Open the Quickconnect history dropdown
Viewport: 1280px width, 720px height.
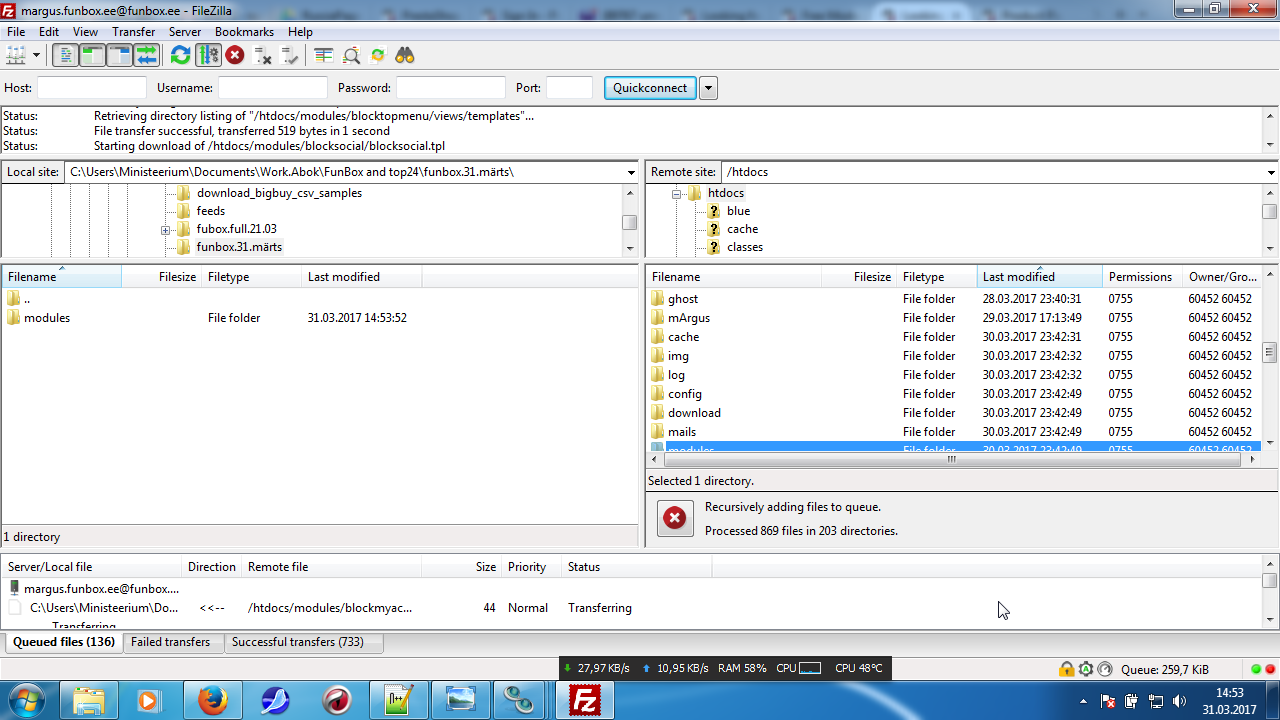point(708,88)
